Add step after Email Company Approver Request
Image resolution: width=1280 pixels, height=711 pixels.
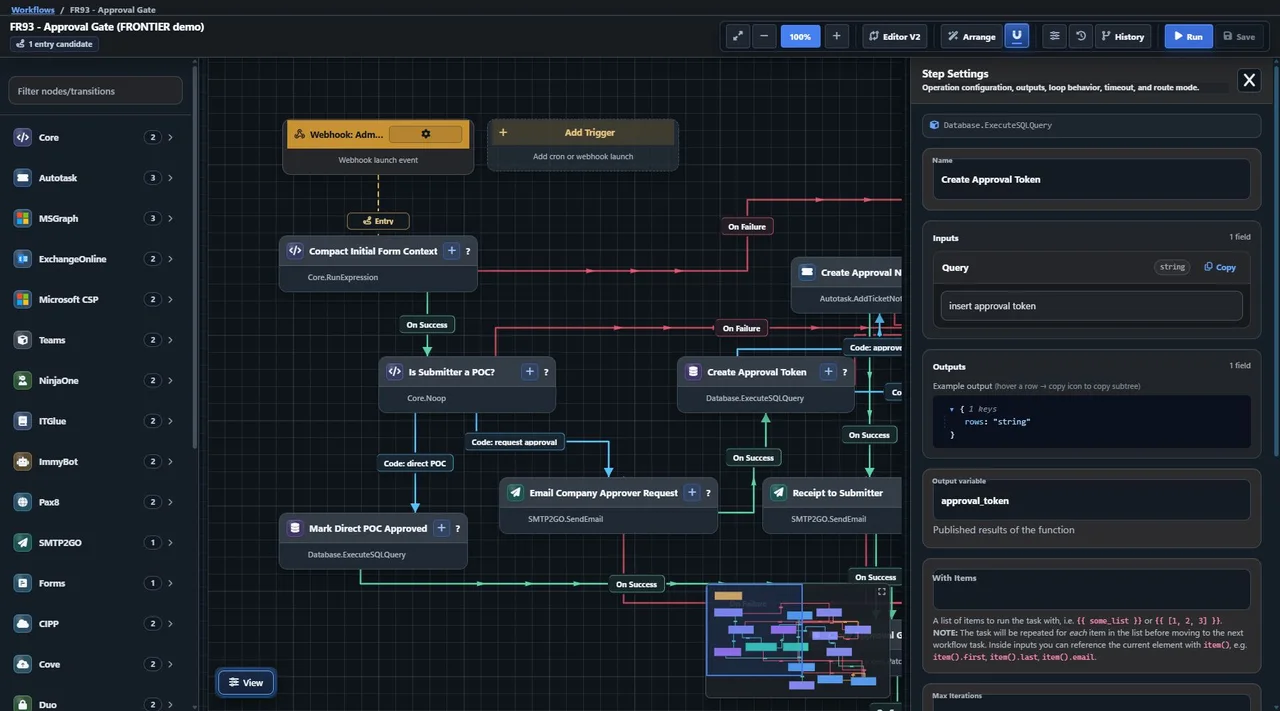691,492
